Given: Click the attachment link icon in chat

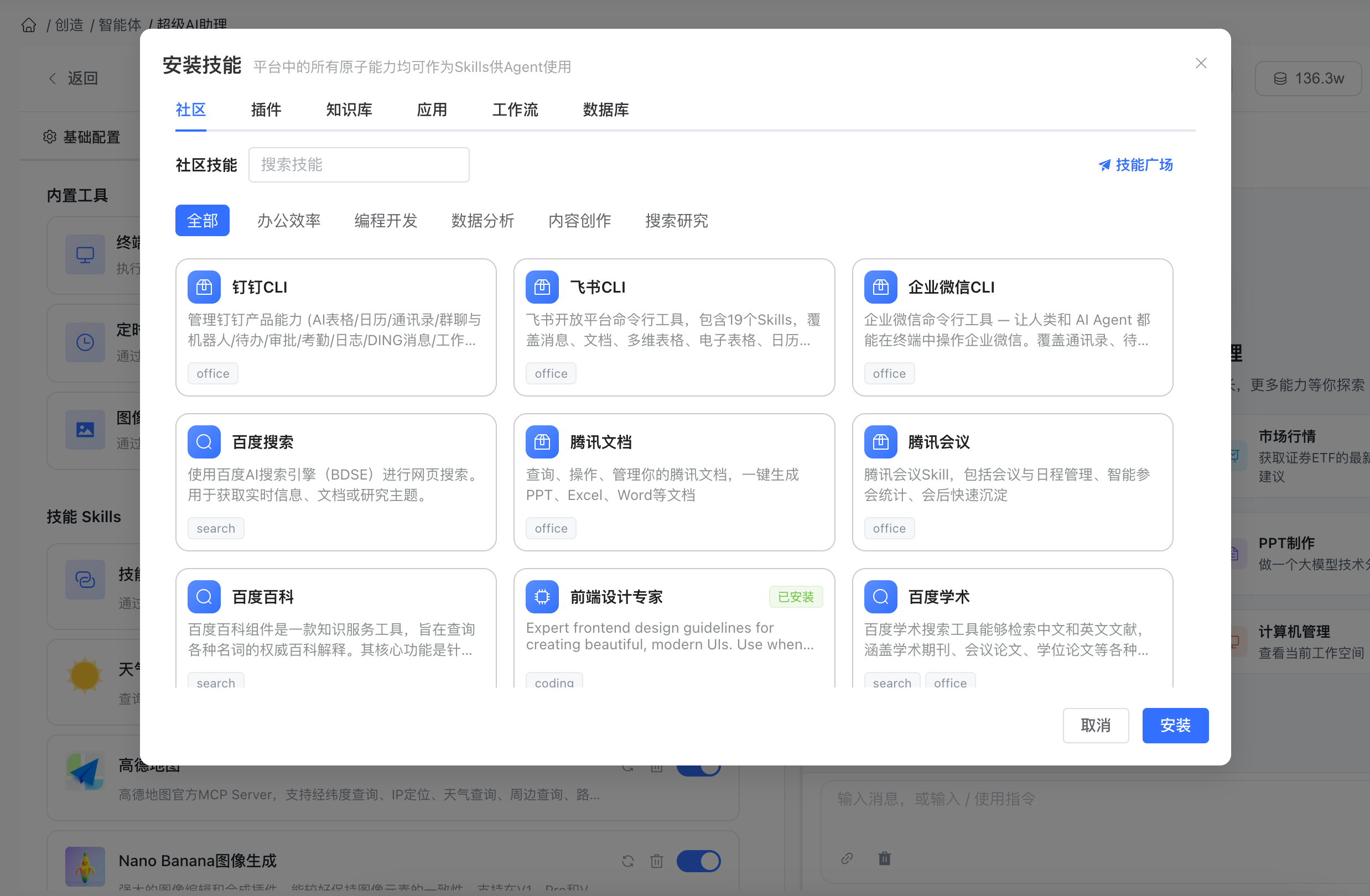Looking at the screenshot, I should tap(846, 858).
